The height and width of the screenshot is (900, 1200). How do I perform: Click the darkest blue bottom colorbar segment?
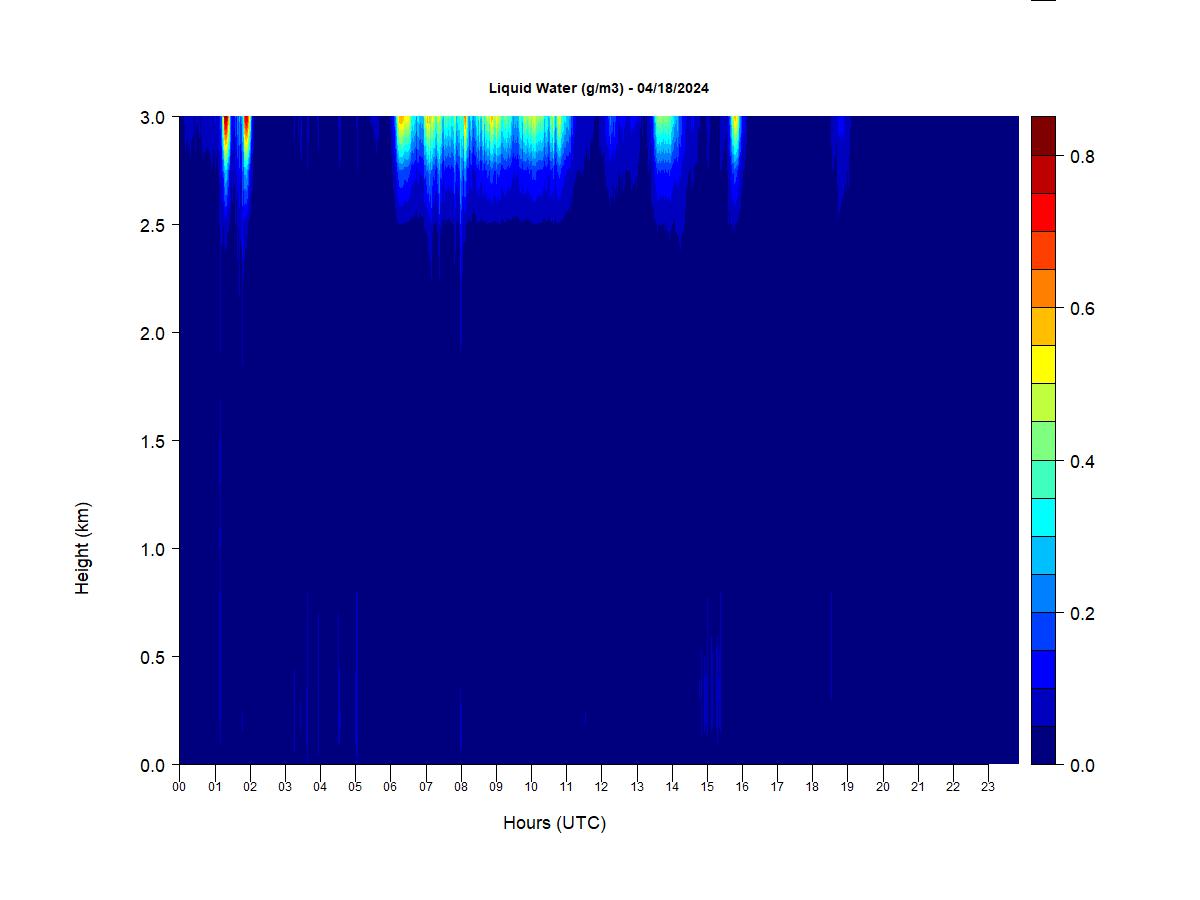1043,746
